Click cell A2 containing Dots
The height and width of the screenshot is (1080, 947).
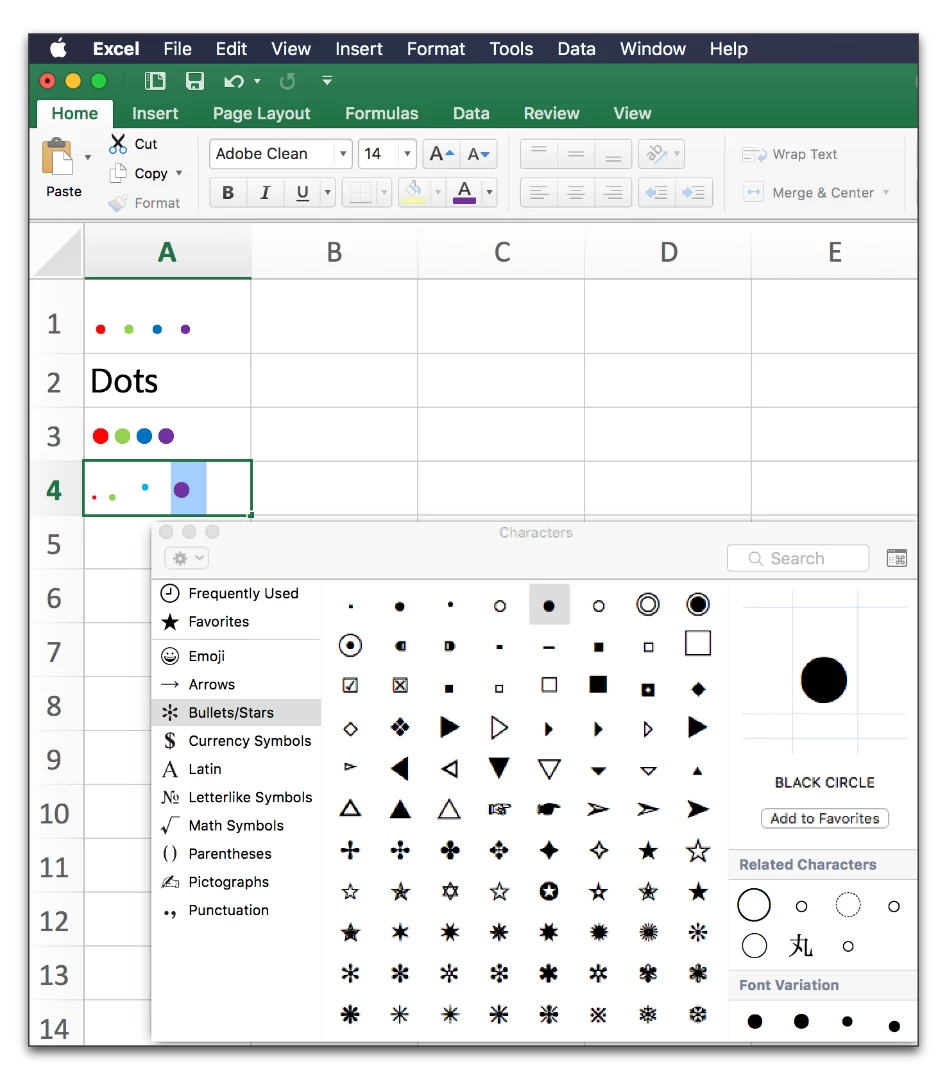[x=167, y=381]
